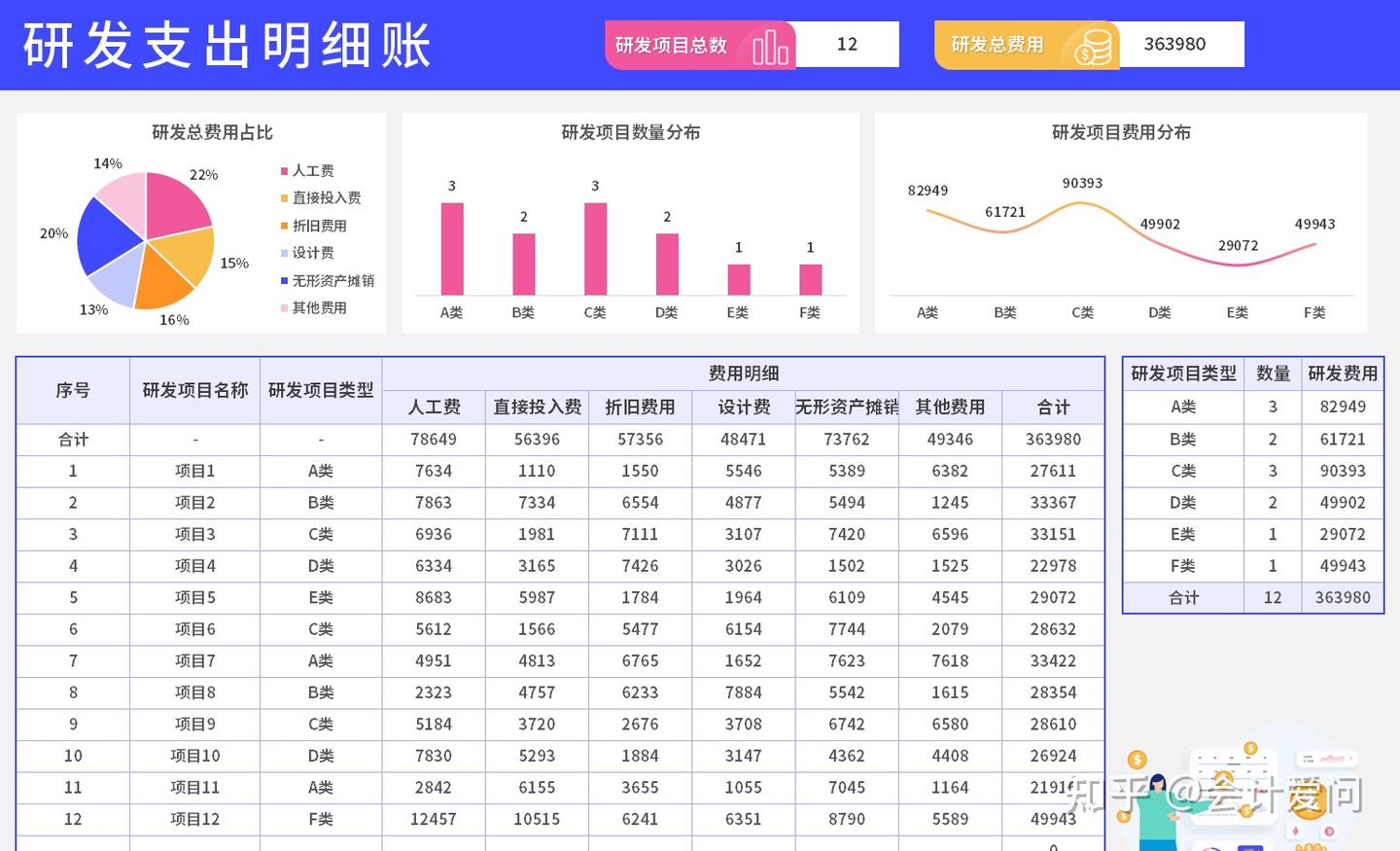1400x851 pixels.
Task: Click the 研发支出明细账 title
Action: (227, 46)
